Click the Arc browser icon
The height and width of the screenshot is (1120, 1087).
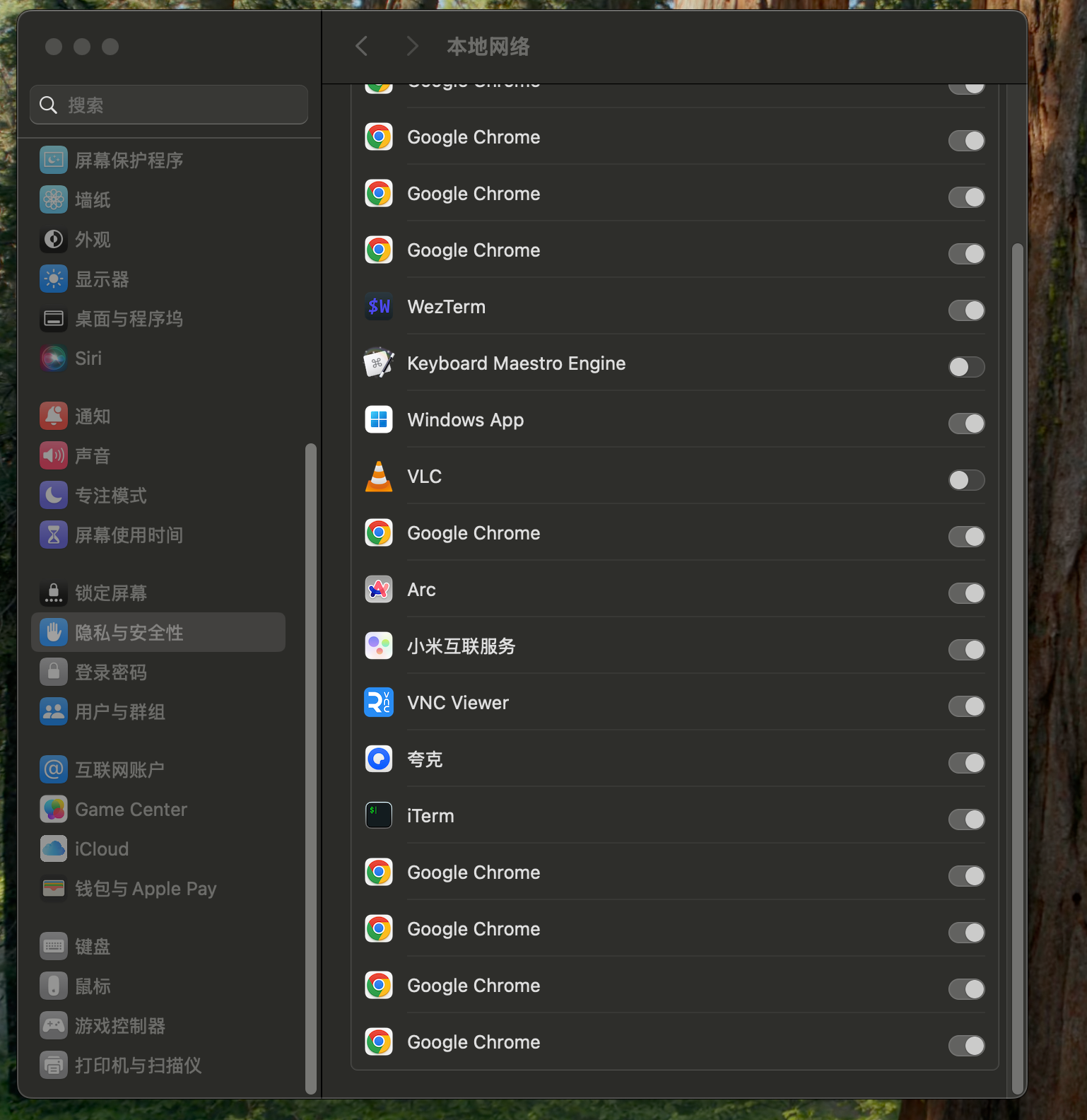click(x=379, y=590)
